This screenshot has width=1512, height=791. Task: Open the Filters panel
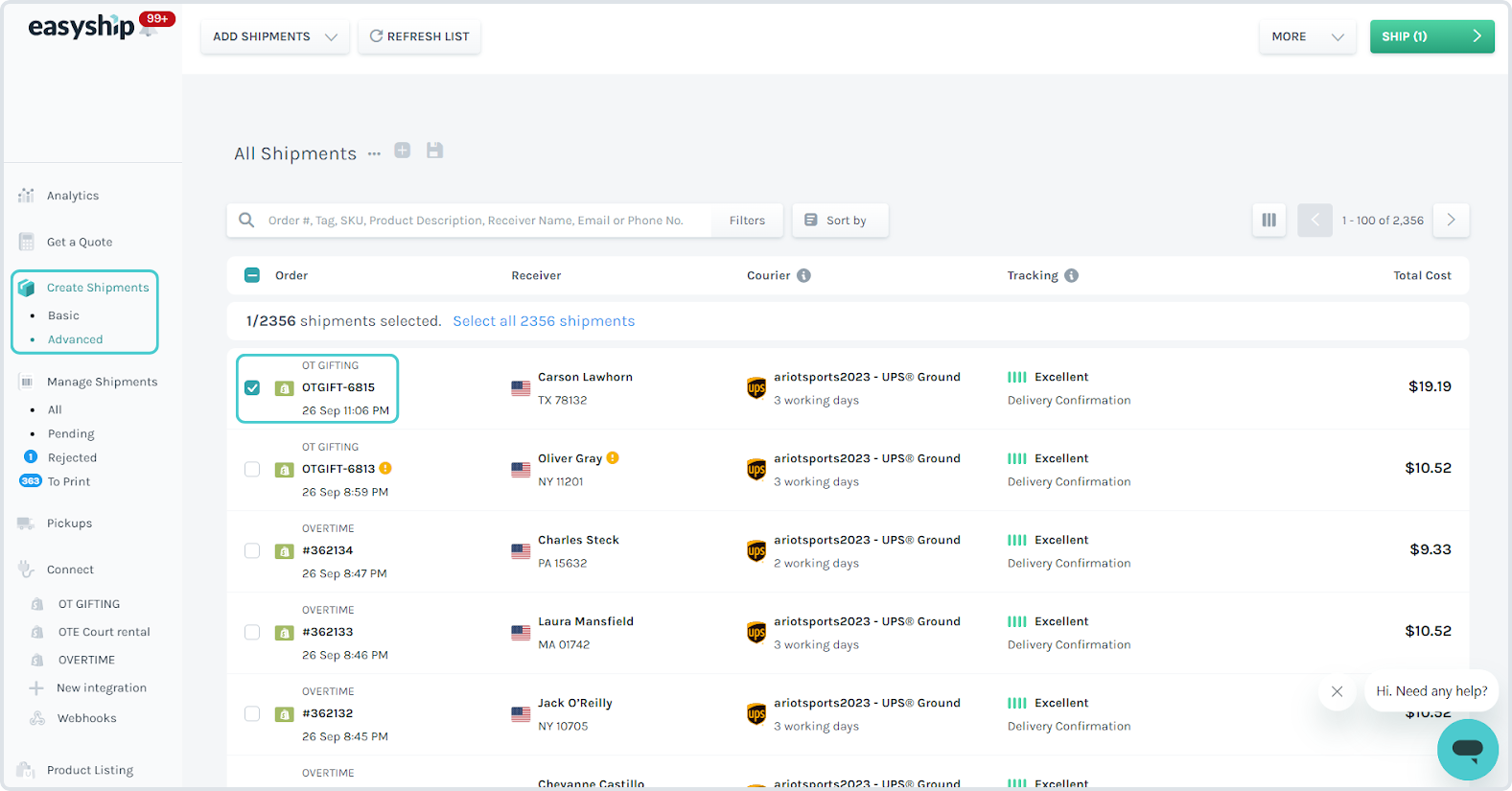coord(747,221)
